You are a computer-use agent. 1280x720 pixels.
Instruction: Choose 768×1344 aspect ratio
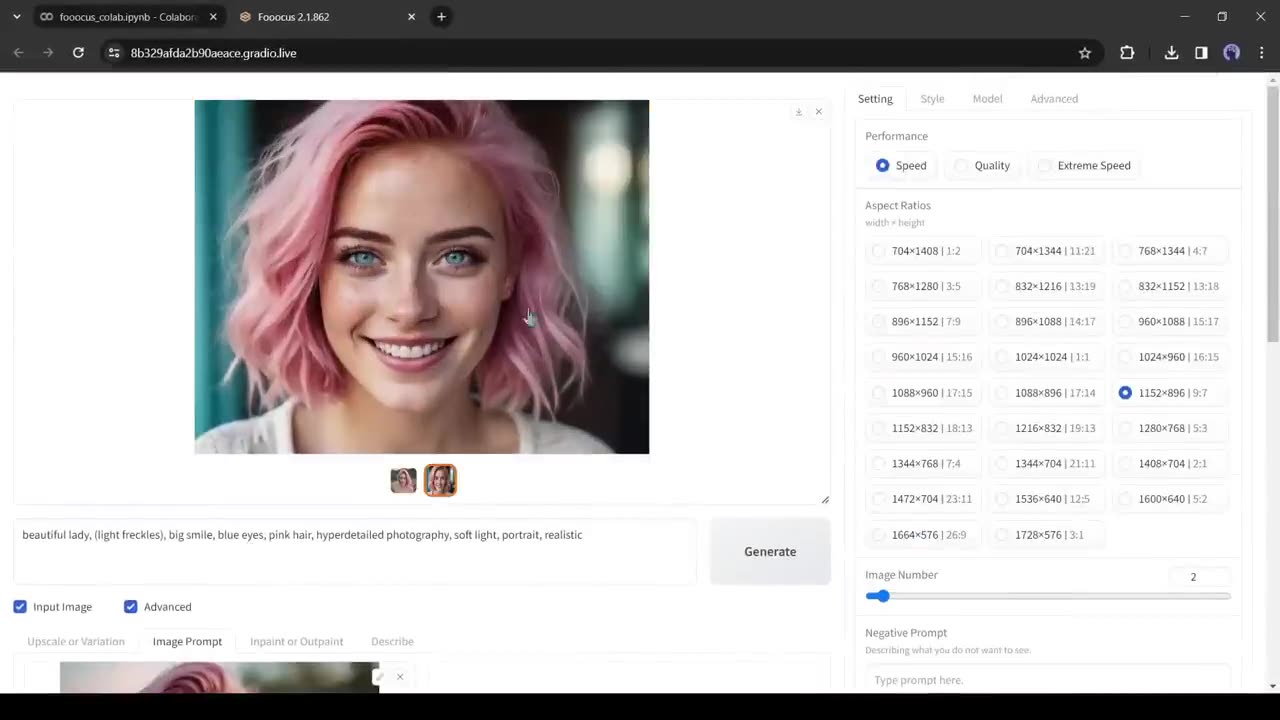coord(1170,251)
